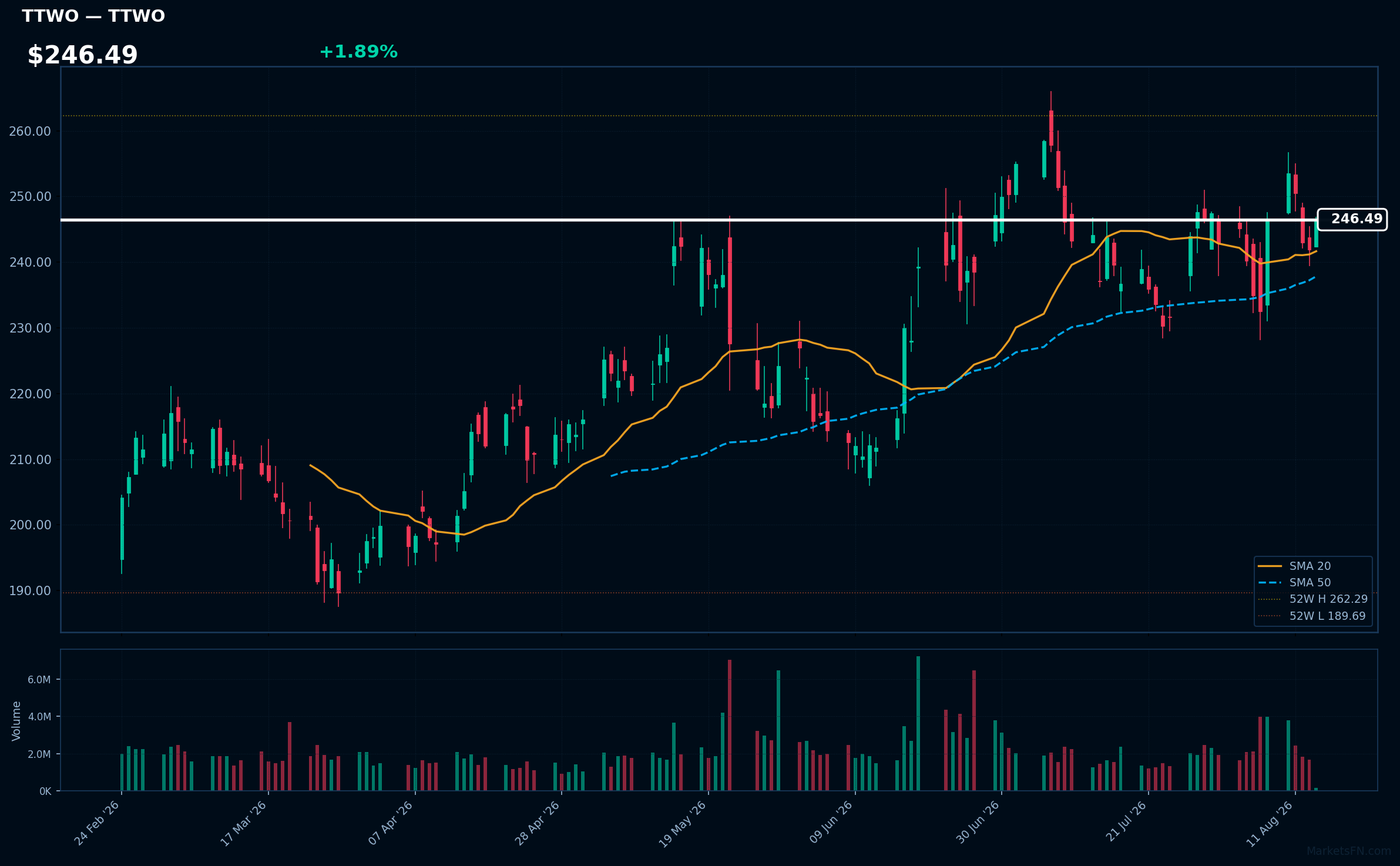Click the 07 Apr '26 date label
This screenshot has height=866, width=1400.
pyautogui.click(x=391, y=823)
